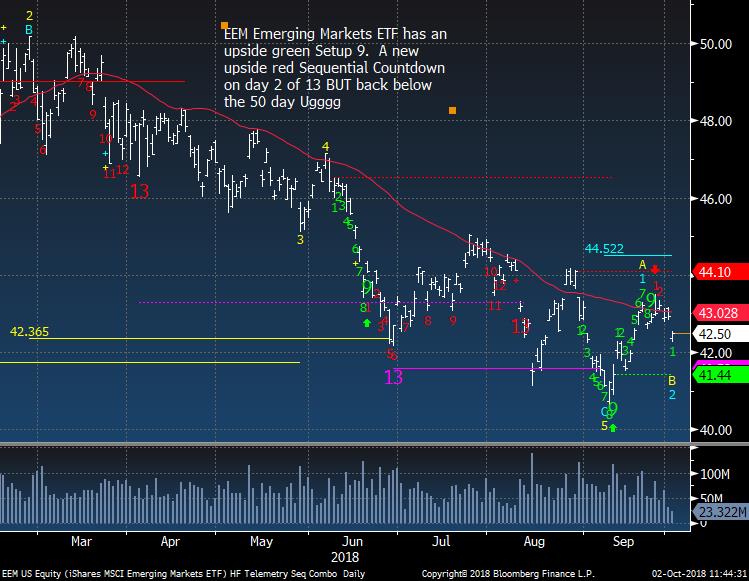Image resolution: width=749 pixels, height=581 pixels.
Task: Click the yellow 42.365 level label
Action: point(29,332)
